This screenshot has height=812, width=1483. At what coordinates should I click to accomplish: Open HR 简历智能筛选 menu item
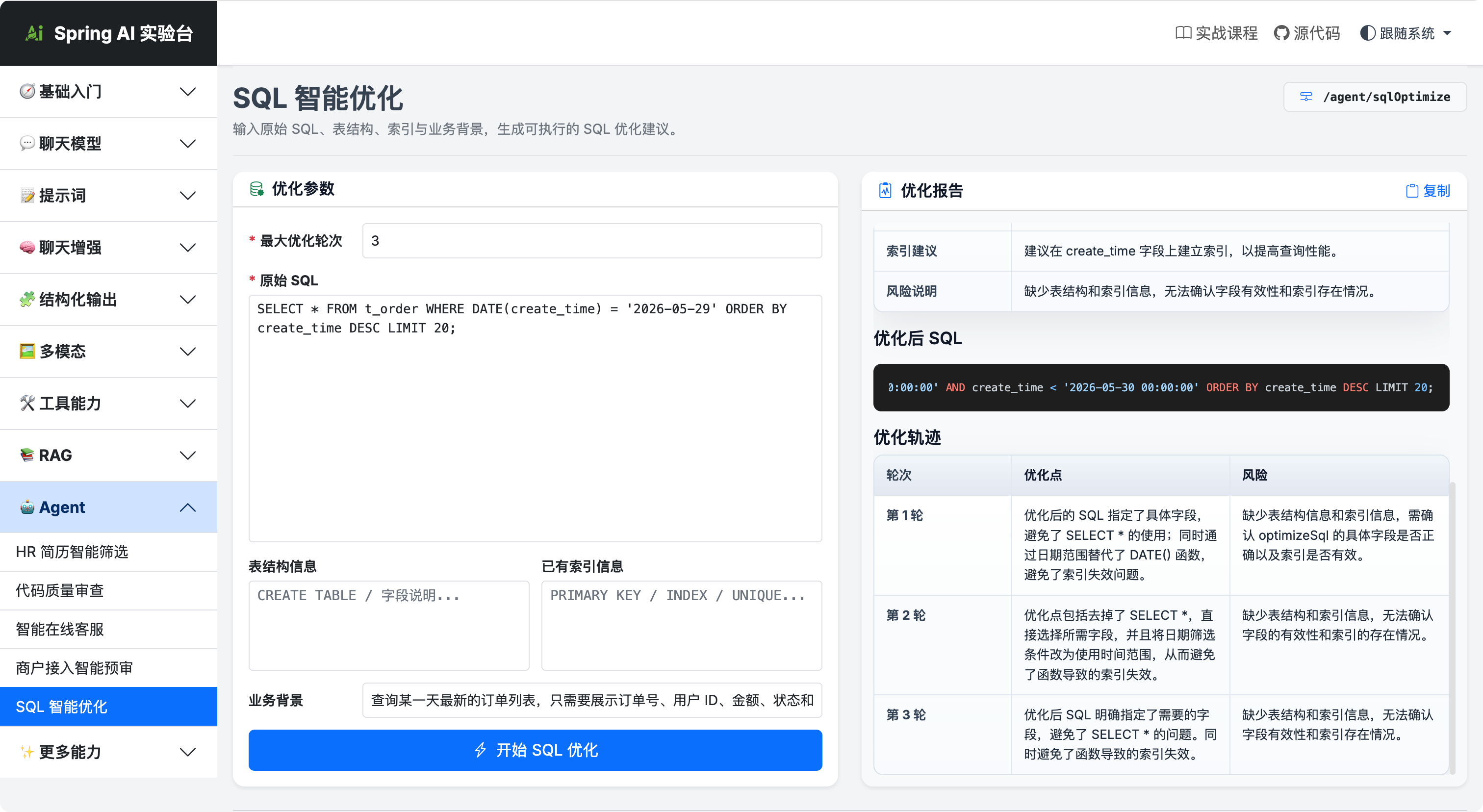[109, 552]
